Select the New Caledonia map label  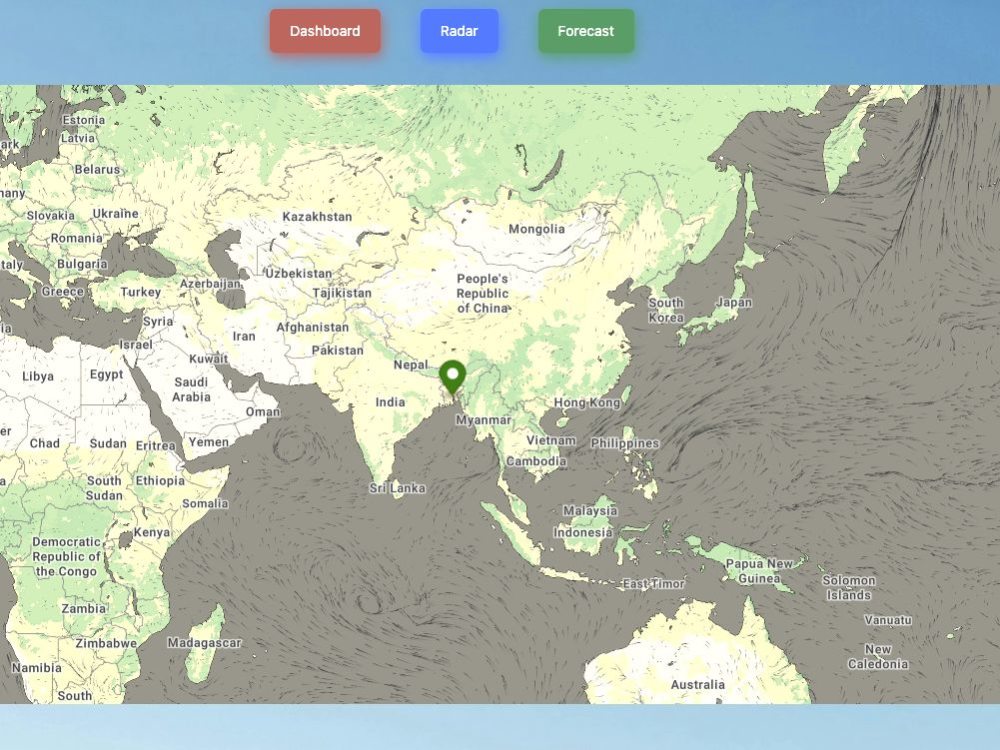pyautogui.click(x=878, y=656)
